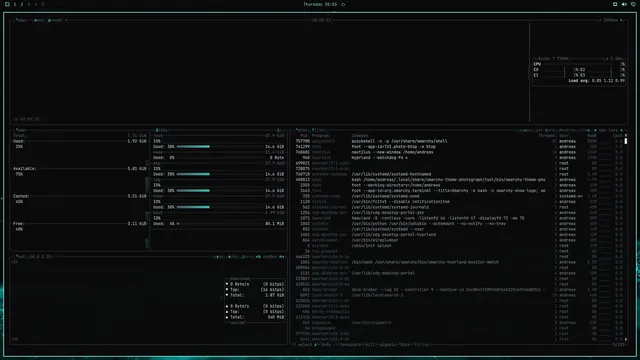Screen dimensions: 640x360
Task: Select the /usr/bin/wireplumber process row
Action: [459, 240]
